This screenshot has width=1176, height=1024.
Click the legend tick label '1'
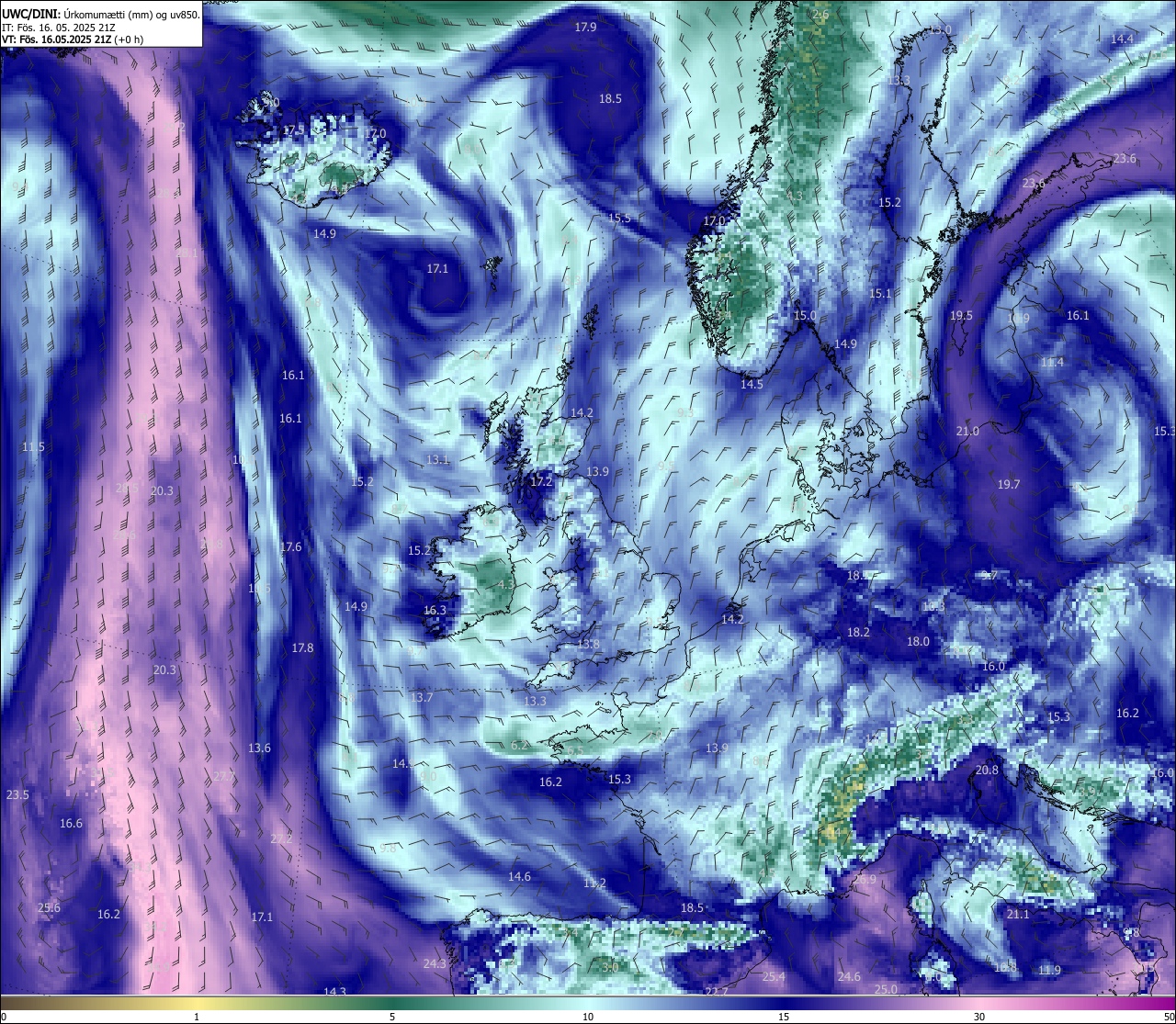point(197,1017)
